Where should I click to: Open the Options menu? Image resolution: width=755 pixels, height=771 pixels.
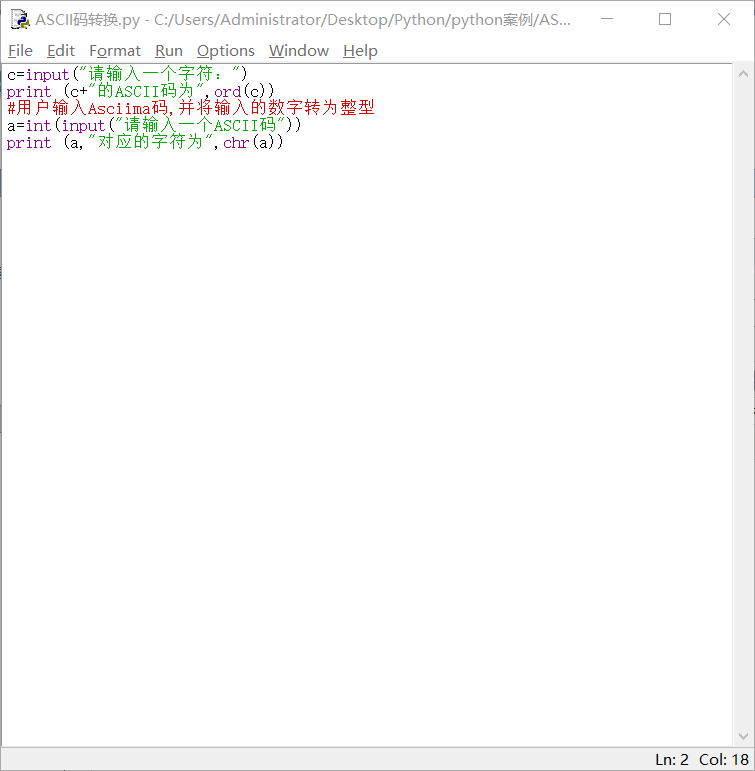[x=226, y=51]
